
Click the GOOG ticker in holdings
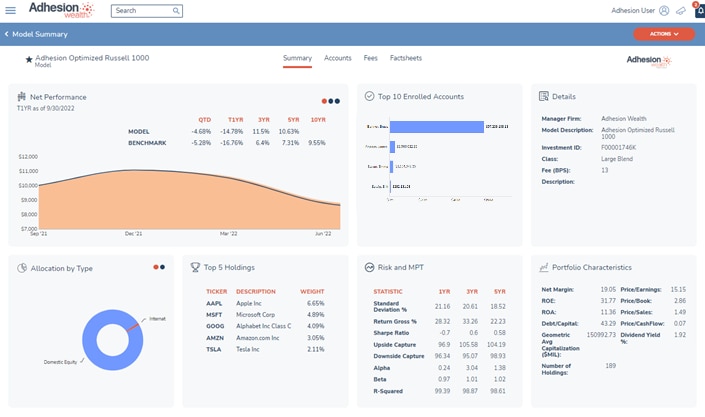(x=215, y=326)
